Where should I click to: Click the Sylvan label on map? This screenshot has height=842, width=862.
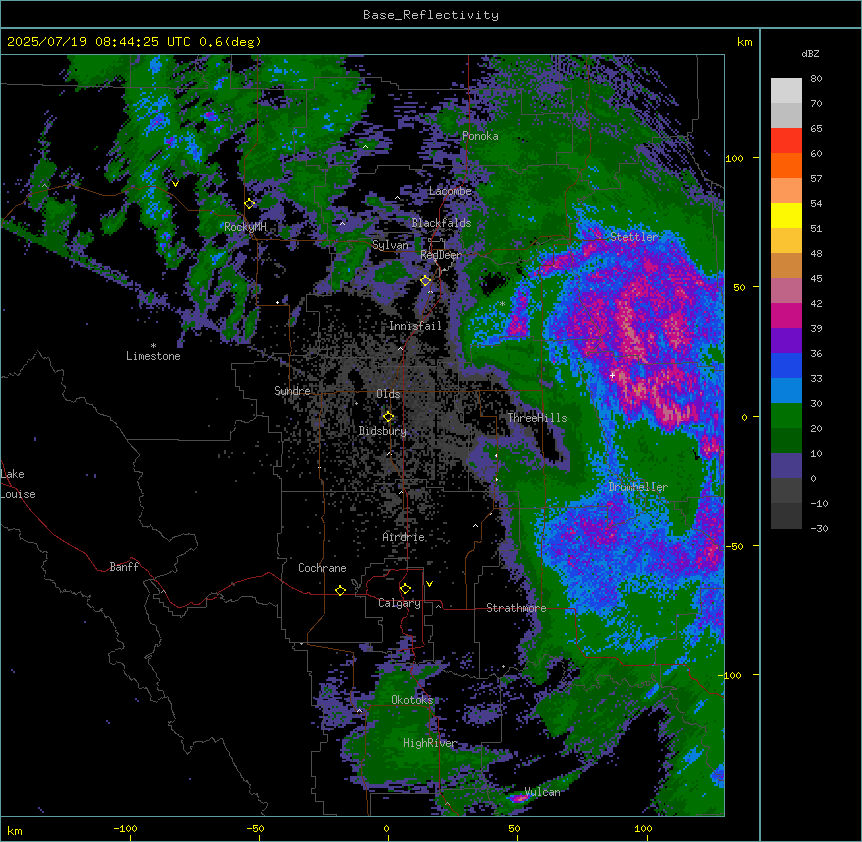(390, 245)
